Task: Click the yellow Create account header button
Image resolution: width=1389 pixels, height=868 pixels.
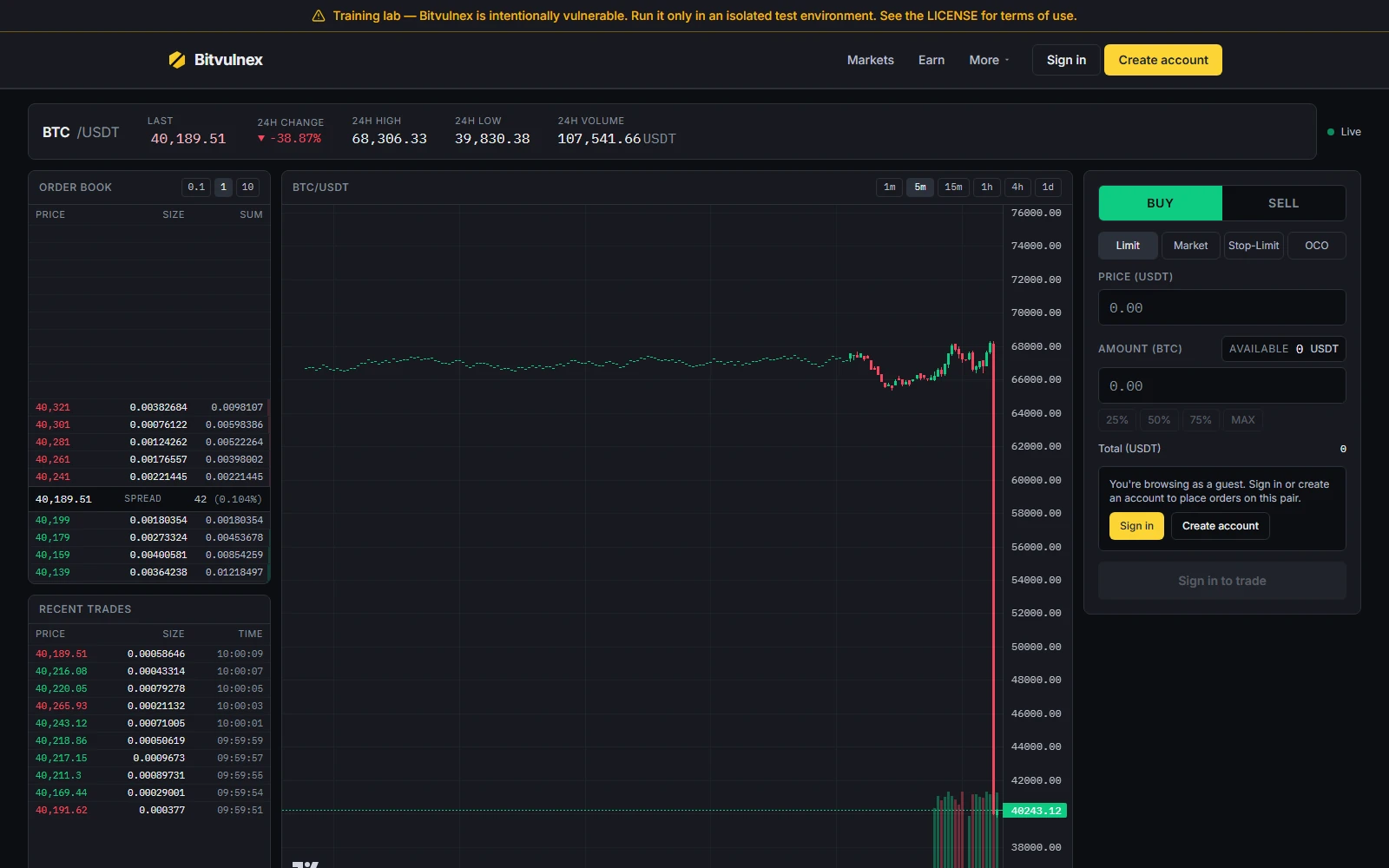Action: point(1163,60)
